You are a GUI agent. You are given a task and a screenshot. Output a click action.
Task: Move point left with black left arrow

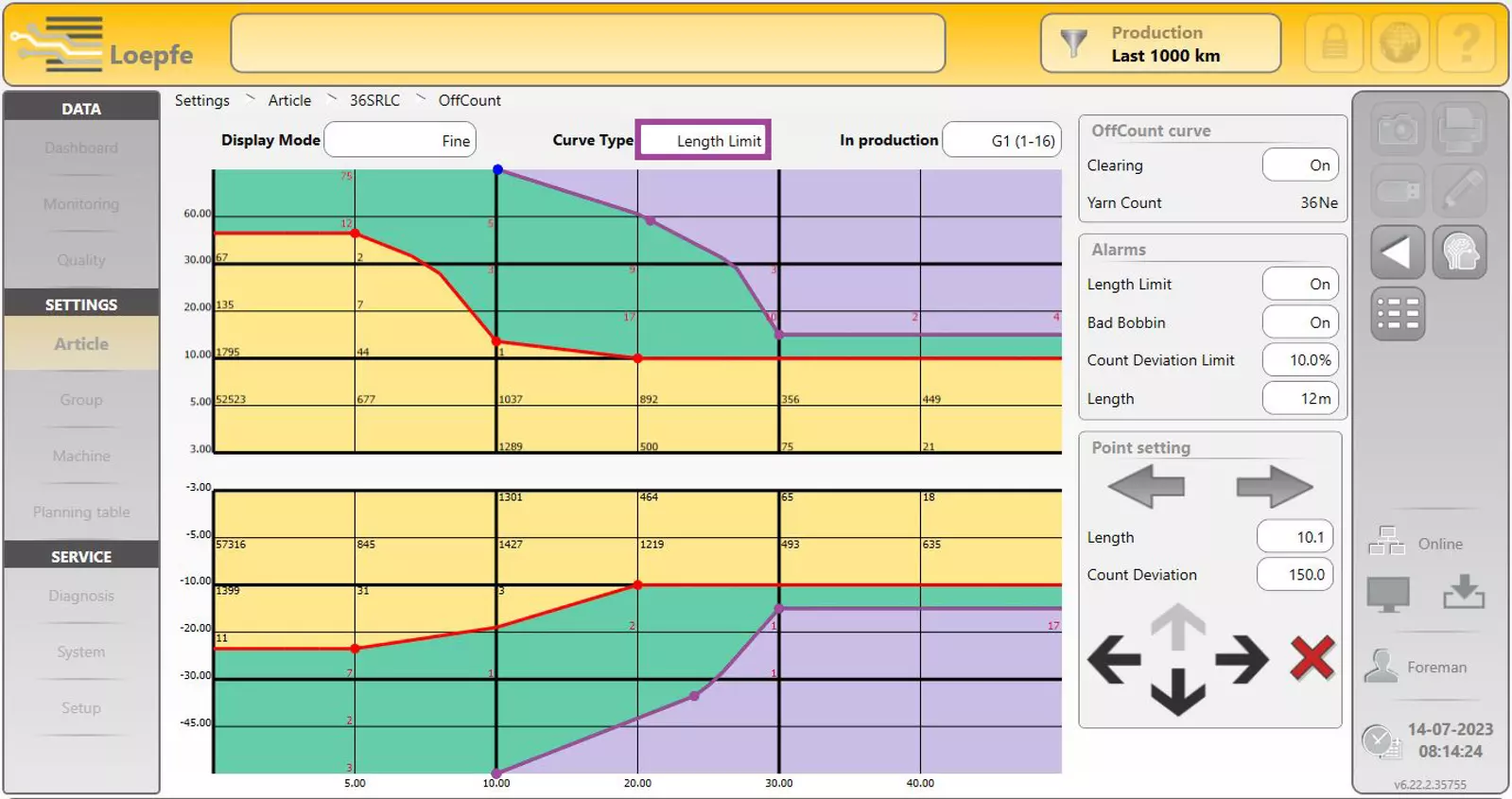[1114, 659]
